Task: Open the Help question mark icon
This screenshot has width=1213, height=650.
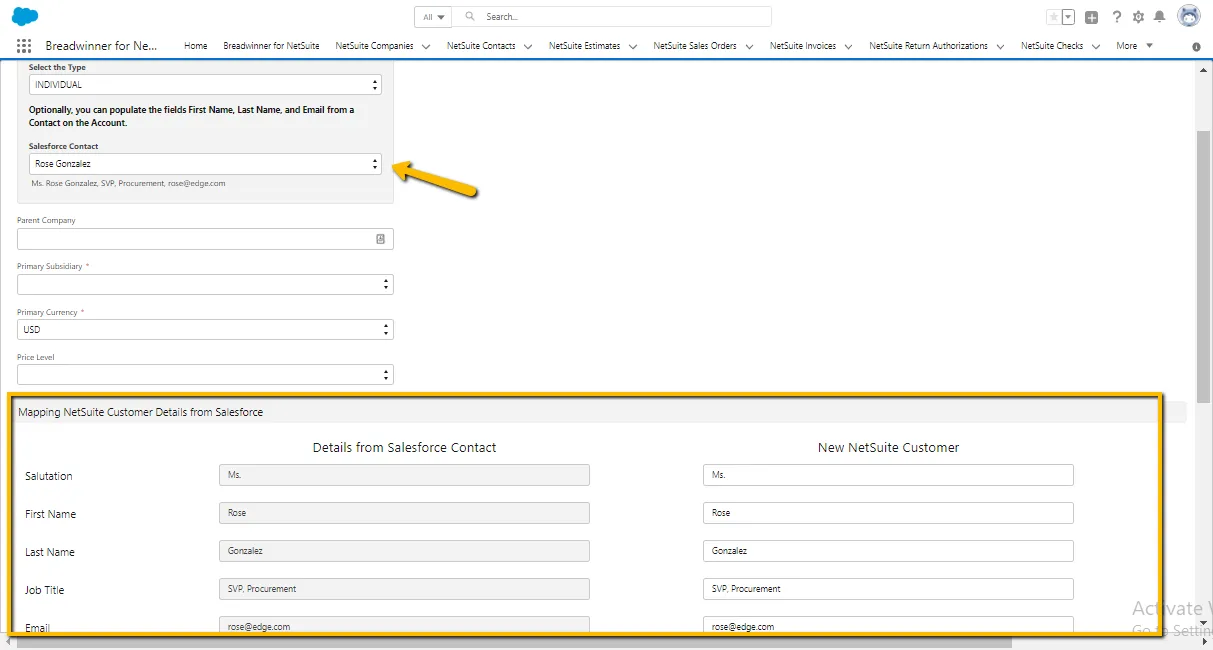Action: [x=1117, y=17]
